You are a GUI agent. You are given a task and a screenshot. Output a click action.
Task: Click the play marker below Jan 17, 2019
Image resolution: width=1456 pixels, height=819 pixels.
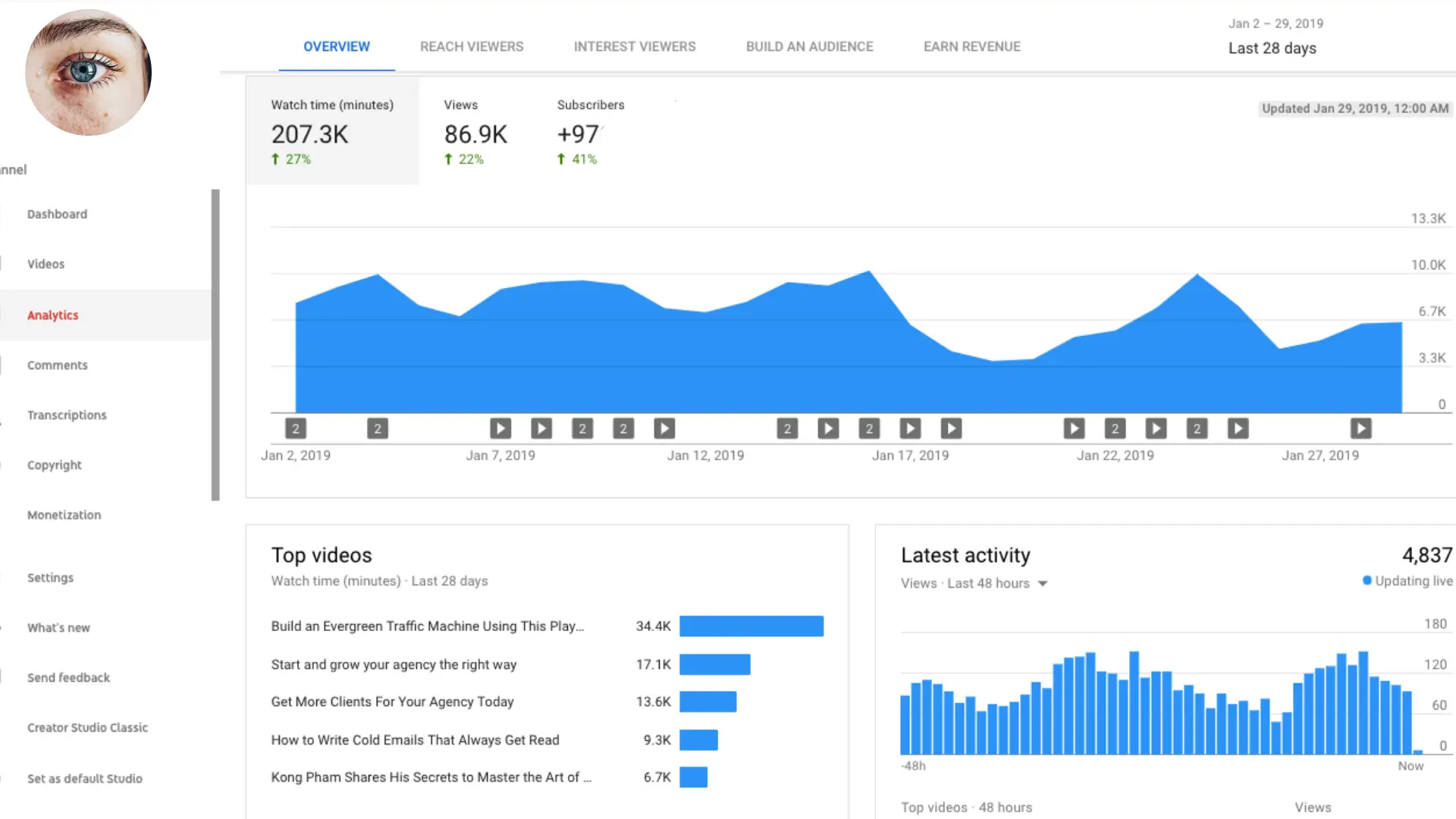[x=910, y=428]
